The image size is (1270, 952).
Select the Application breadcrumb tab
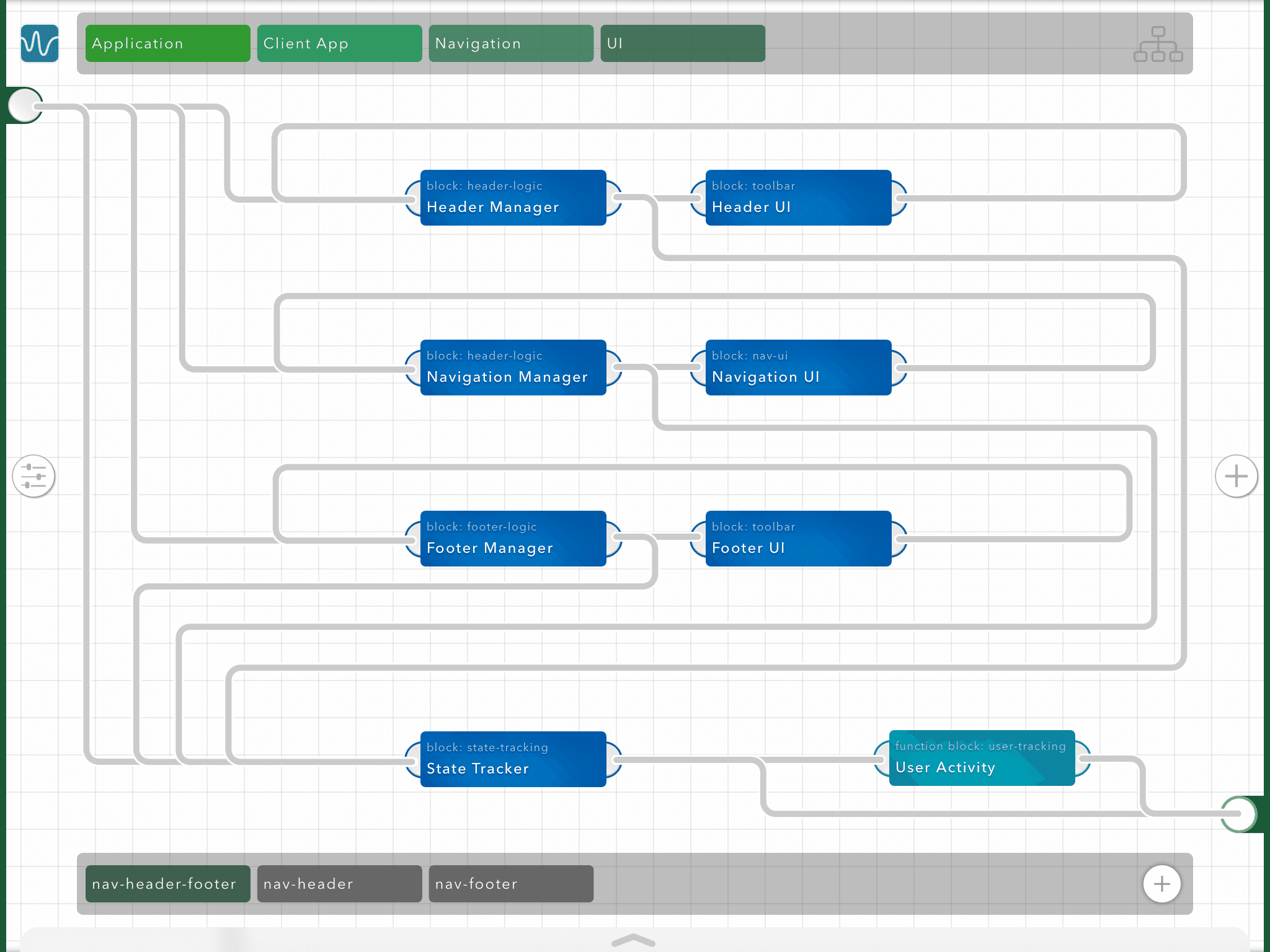click(x=167, y=43)
